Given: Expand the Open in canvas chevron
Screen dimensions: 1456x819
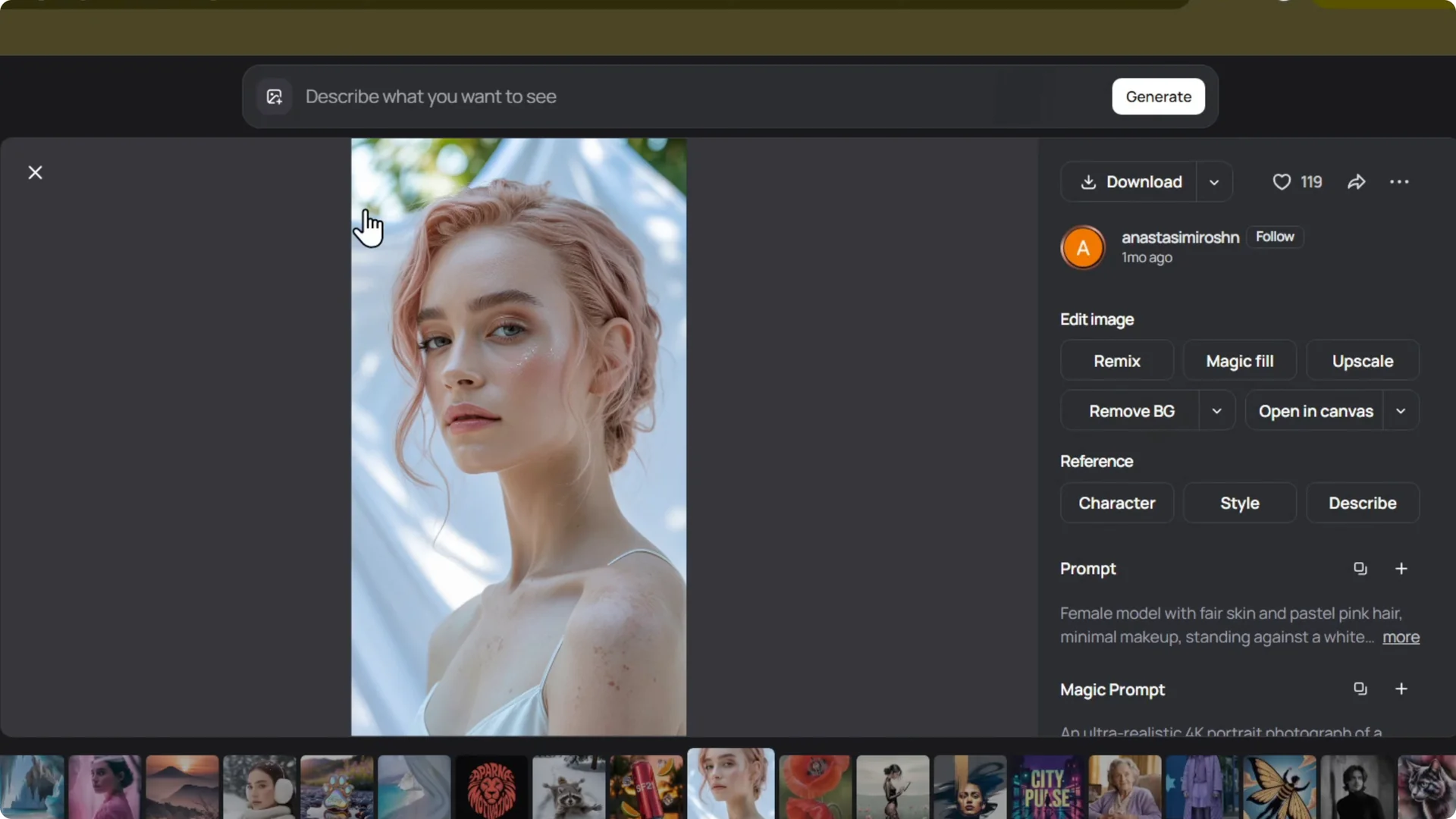Looking at the screenshot, I should (1401, 410).
